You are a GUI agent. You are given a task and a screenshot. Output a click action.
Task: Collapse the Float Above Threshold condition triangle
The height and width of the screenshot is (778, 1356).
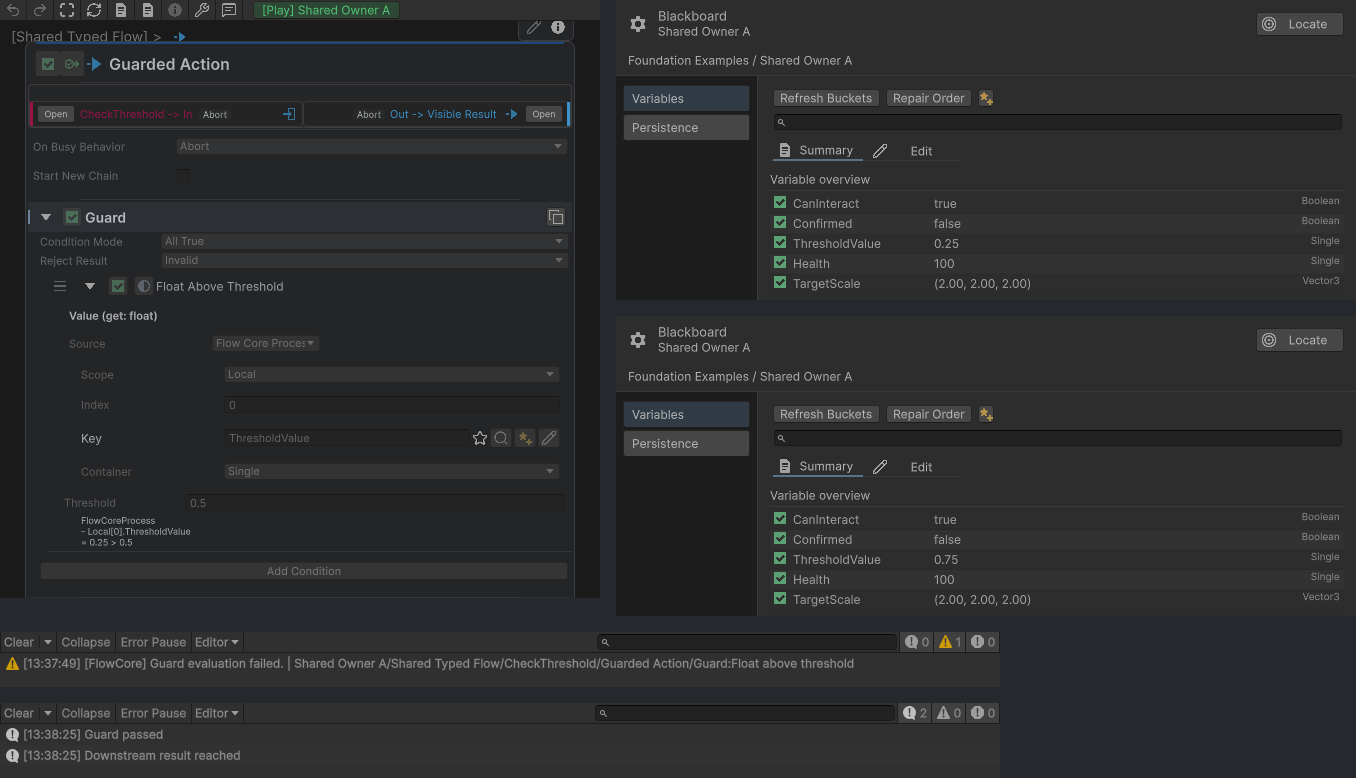(90, 286)
